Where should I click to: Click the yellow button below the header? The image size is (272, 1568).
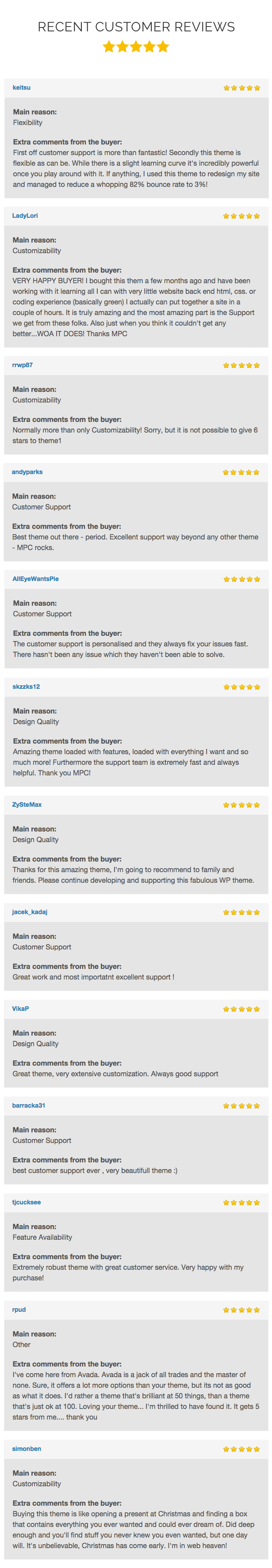135,46
